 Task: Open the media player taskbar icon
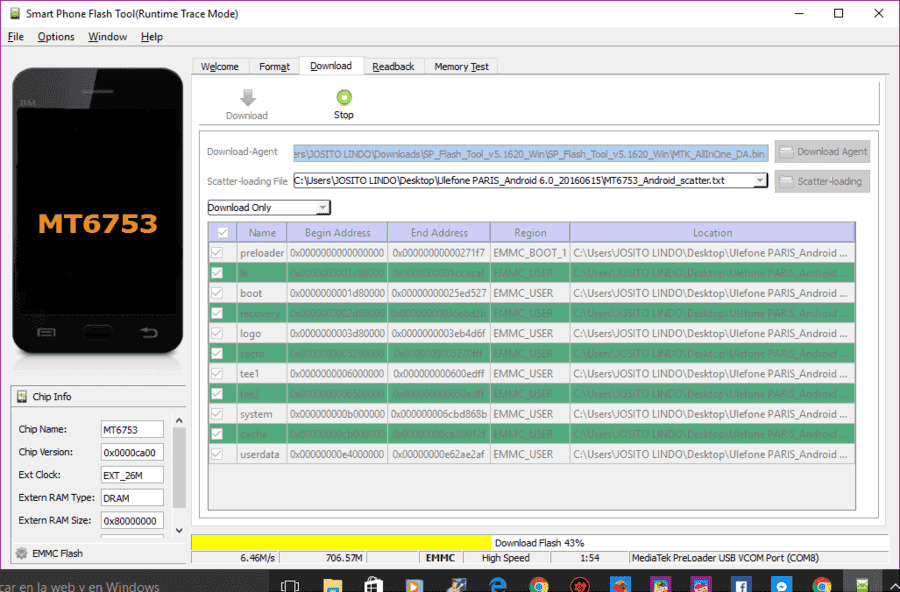[413, 585]
